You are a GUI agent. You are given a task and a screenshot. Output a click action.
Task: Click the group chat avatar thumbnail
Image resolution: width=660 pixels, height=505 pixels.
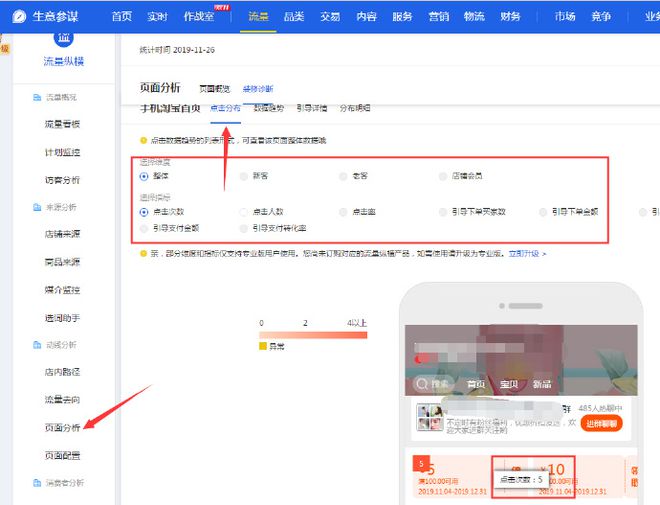coord(430,417)
